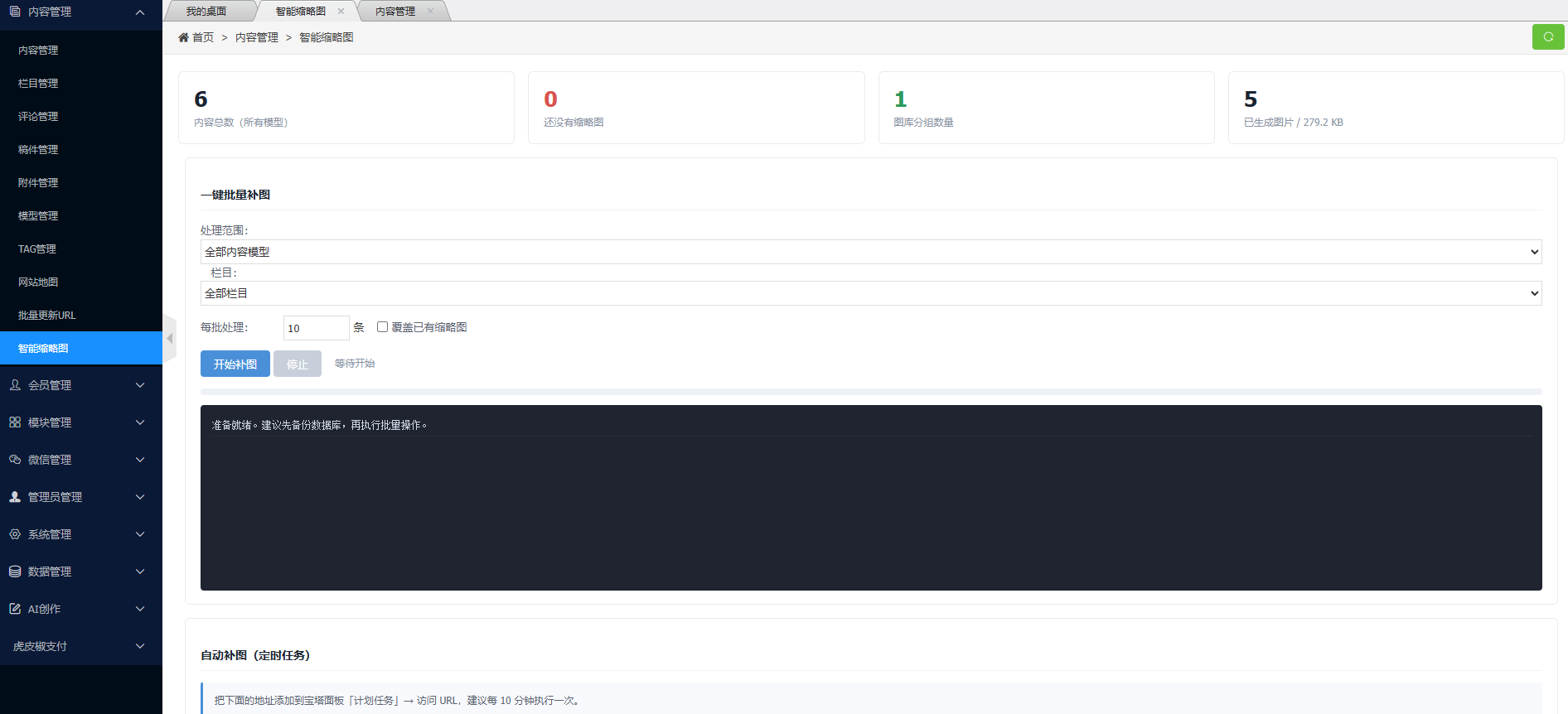The height and width of the screenshot is (714, 1568).
Task: Switch to the 内容管理 tab
Action: 395,12
